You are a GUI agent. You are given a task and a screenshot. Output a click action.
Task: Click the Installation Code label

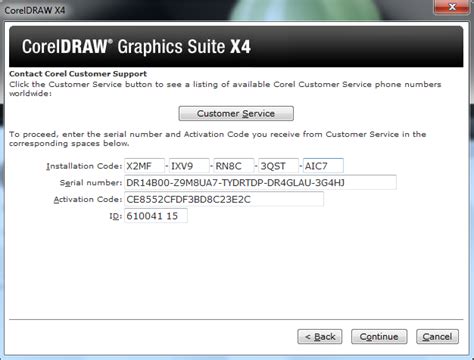point(84,166)
